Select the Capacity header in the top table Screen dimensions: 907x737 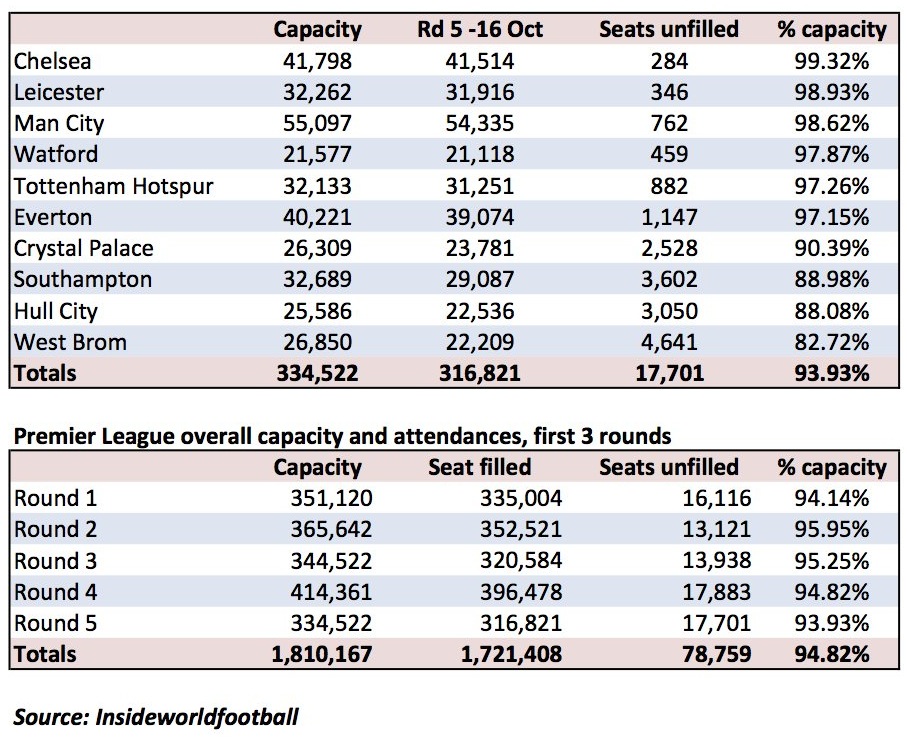[318, 30]
